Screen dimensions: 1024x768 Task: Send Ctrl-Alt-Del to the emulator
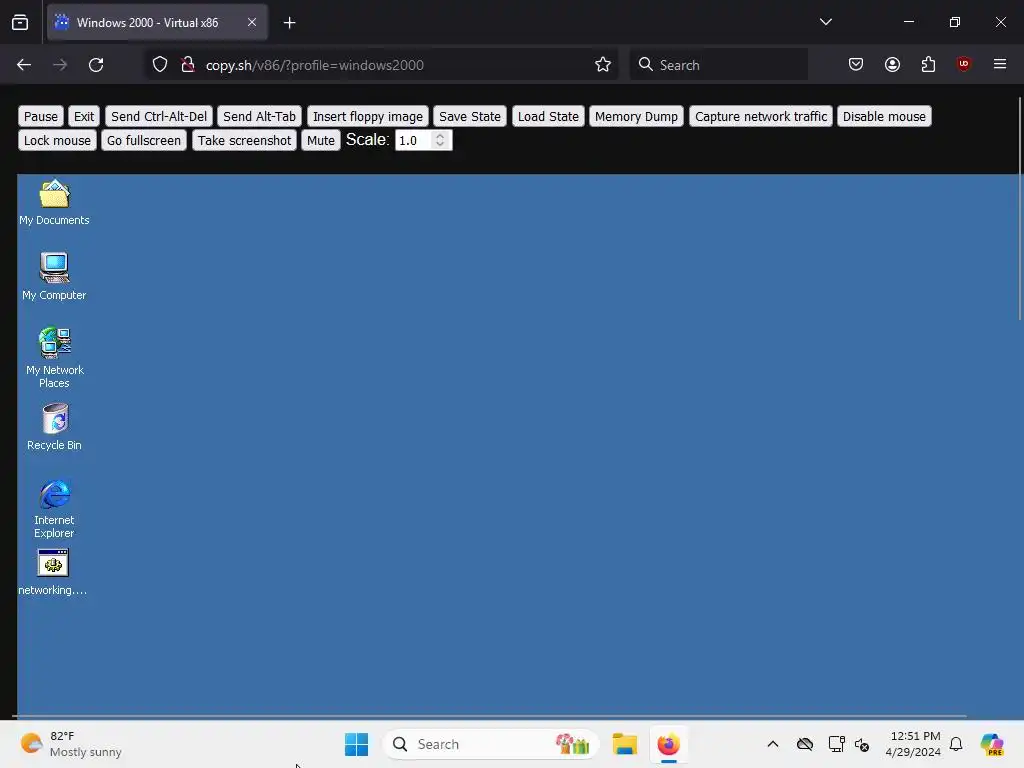pyautogui.click(x=159, y=116)
